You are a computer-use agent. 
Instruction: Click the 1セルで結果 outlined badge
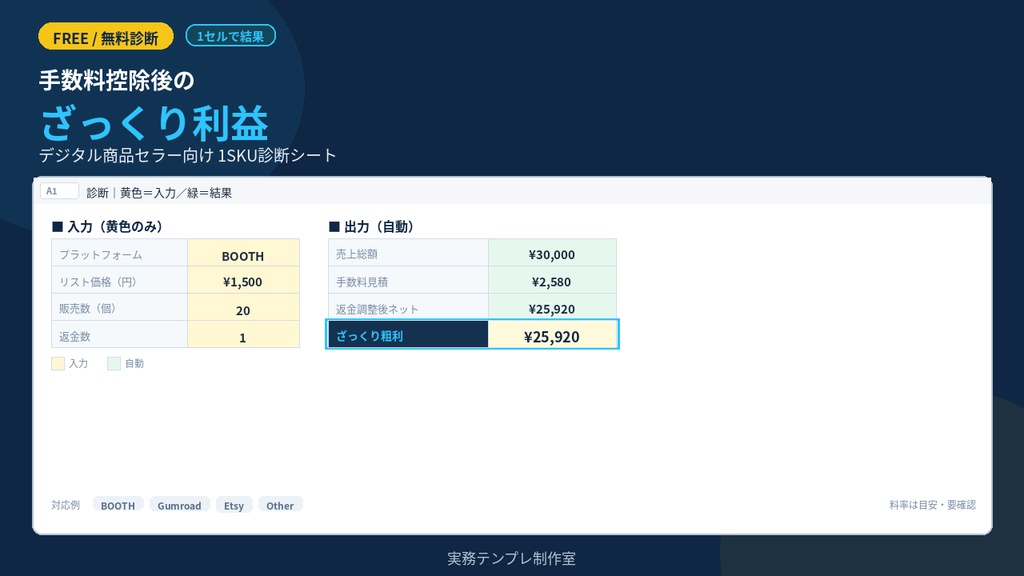coord(231,36)
